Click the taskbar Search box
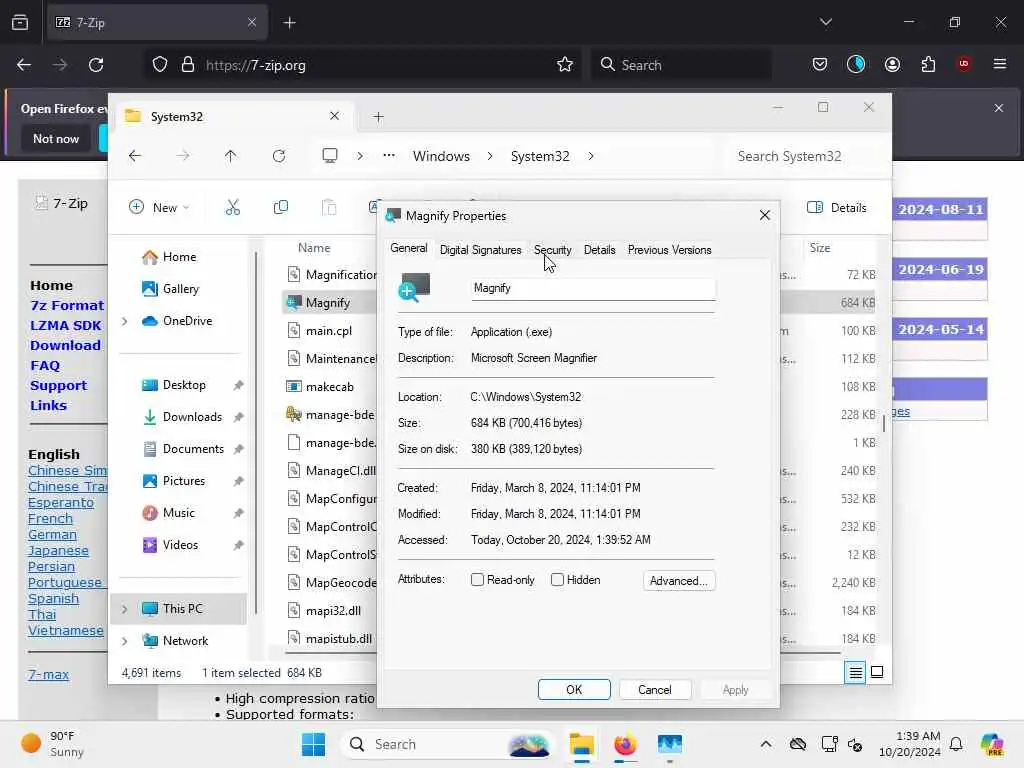Viewport: 1024px width, 768px height. tap(447, 744)
